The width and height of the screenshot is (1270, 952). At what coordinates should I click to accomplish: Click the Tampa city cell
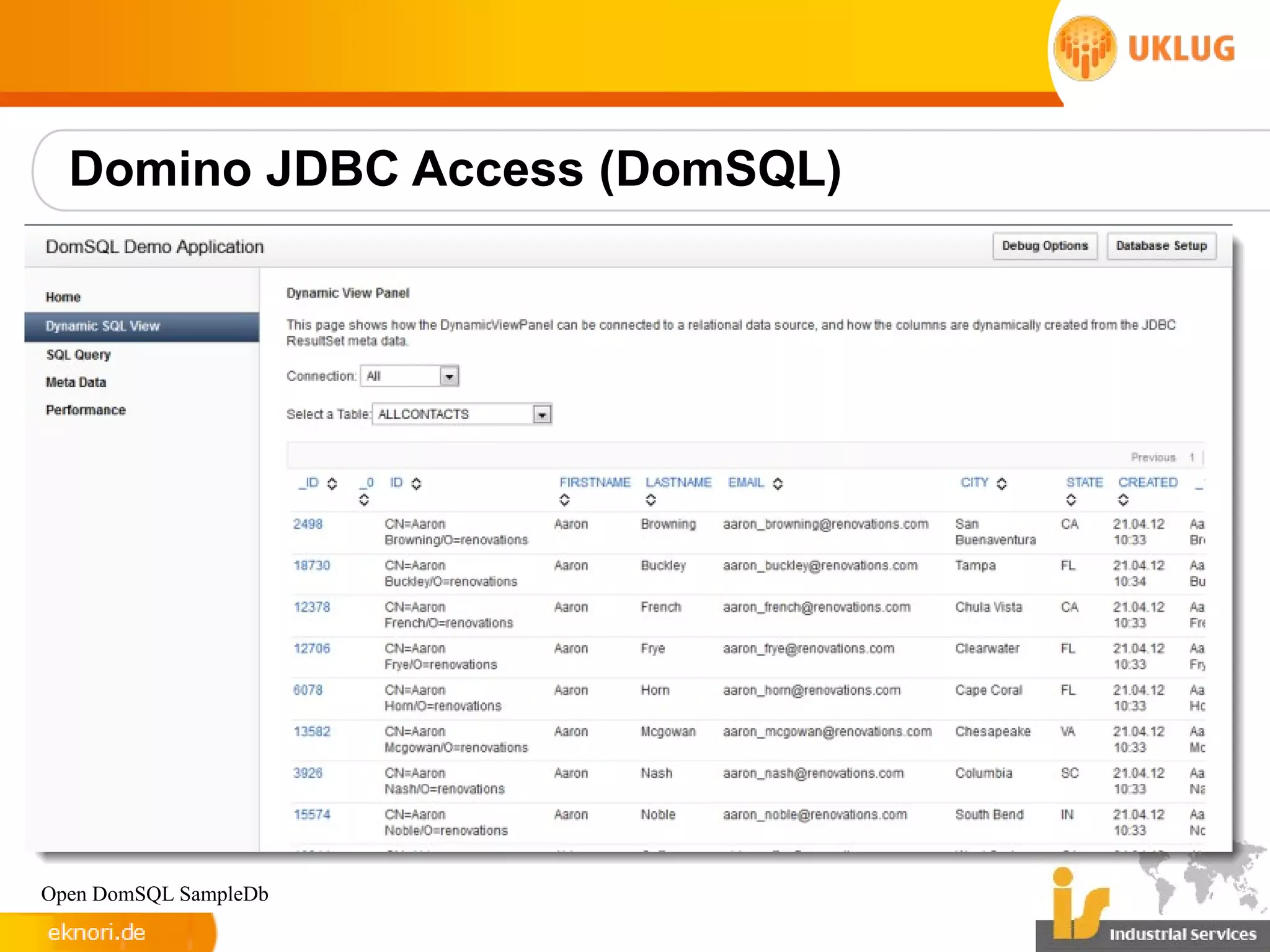pos(975,566)
